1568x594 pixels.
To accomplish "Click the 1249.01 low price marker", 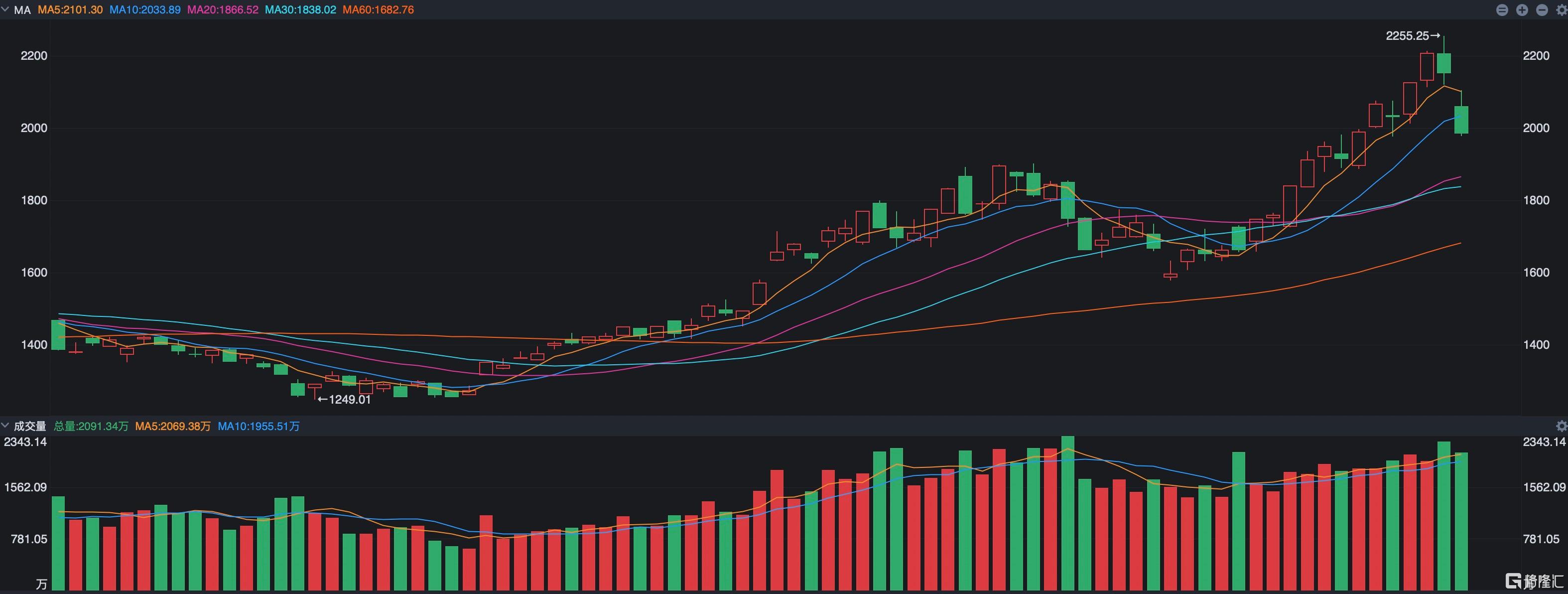I will pyautogui.click(x=345, y=400).
